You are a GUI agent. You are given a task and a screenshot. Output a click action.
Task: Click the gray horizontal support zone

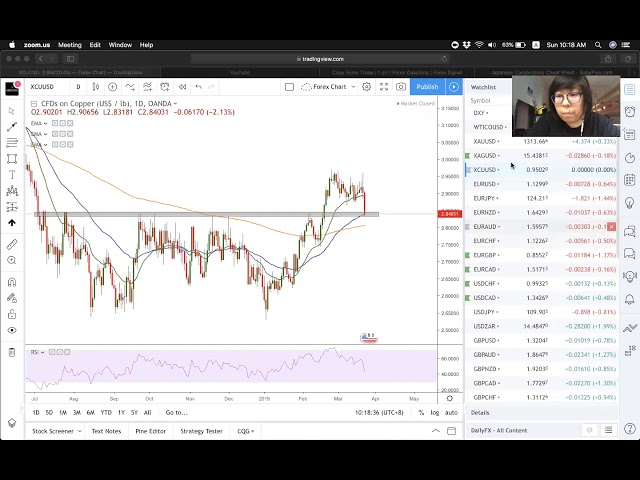(200, 214)
